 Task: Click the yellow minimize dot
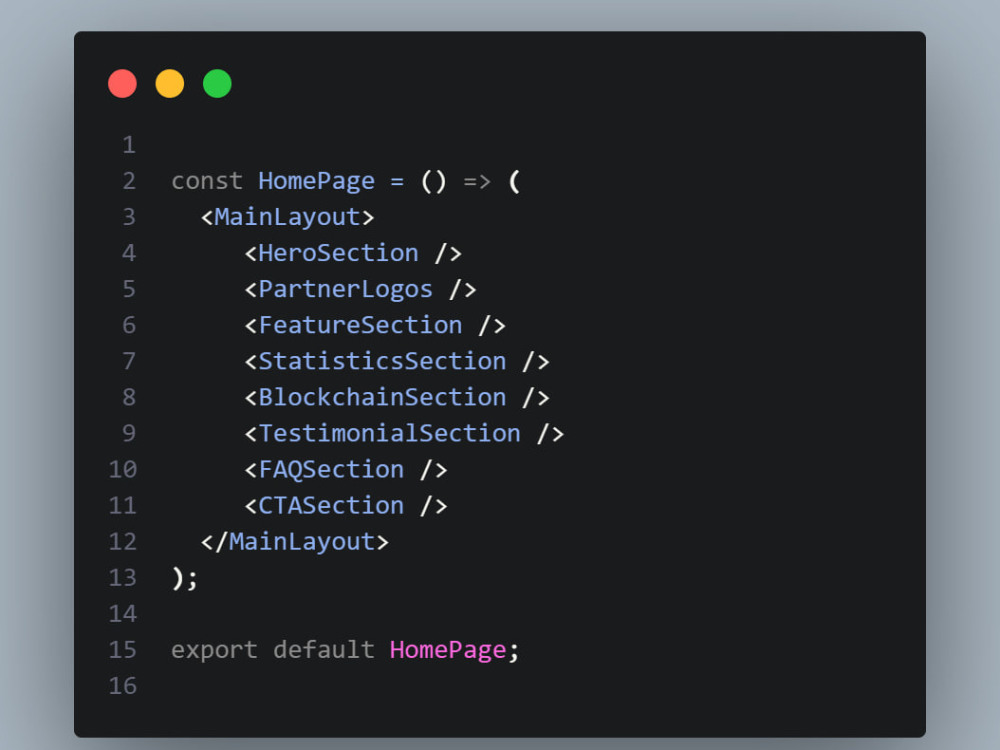[170, 84]
